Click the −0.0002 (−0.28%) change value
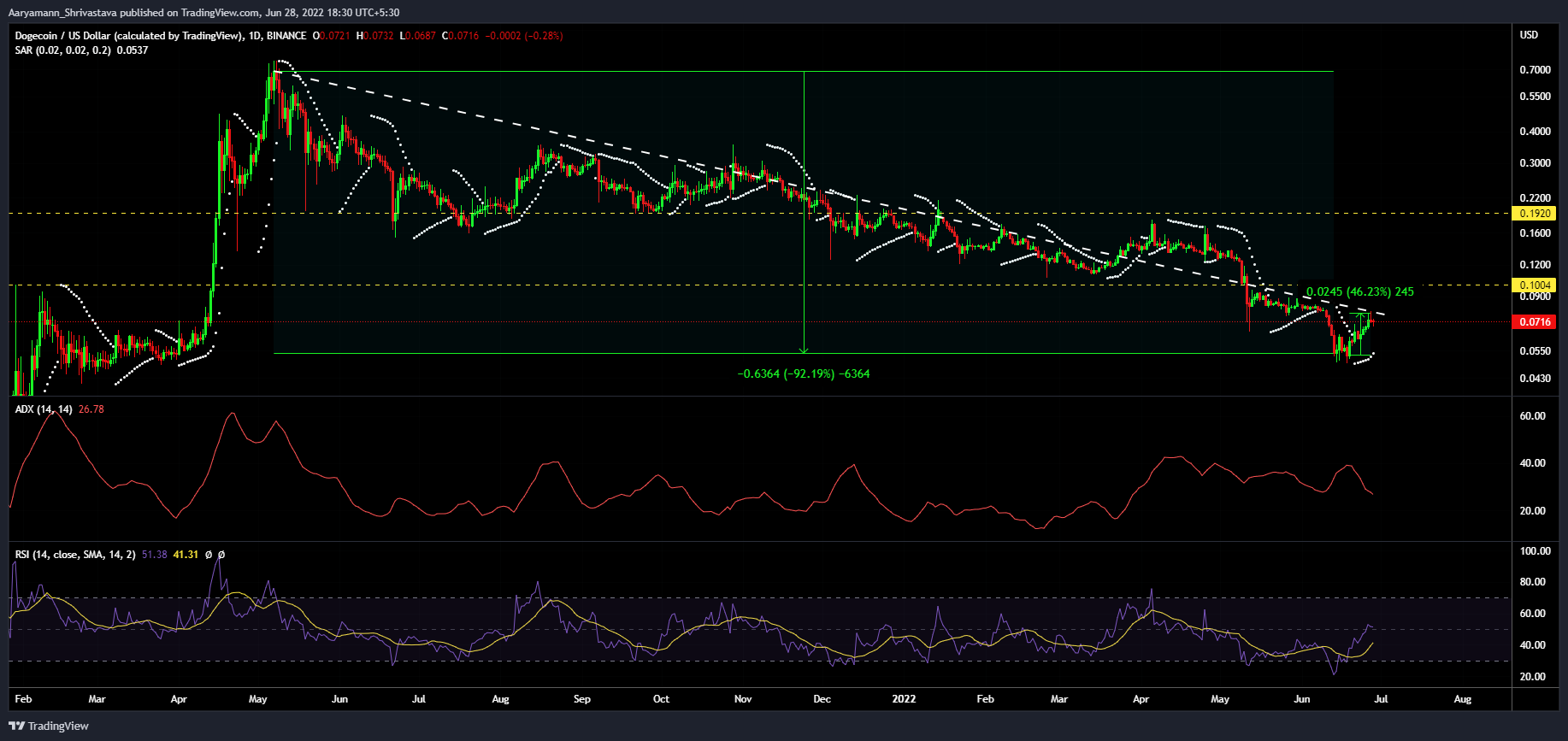The height and width of the screenshot is (741, 1568). coord(524,36)
